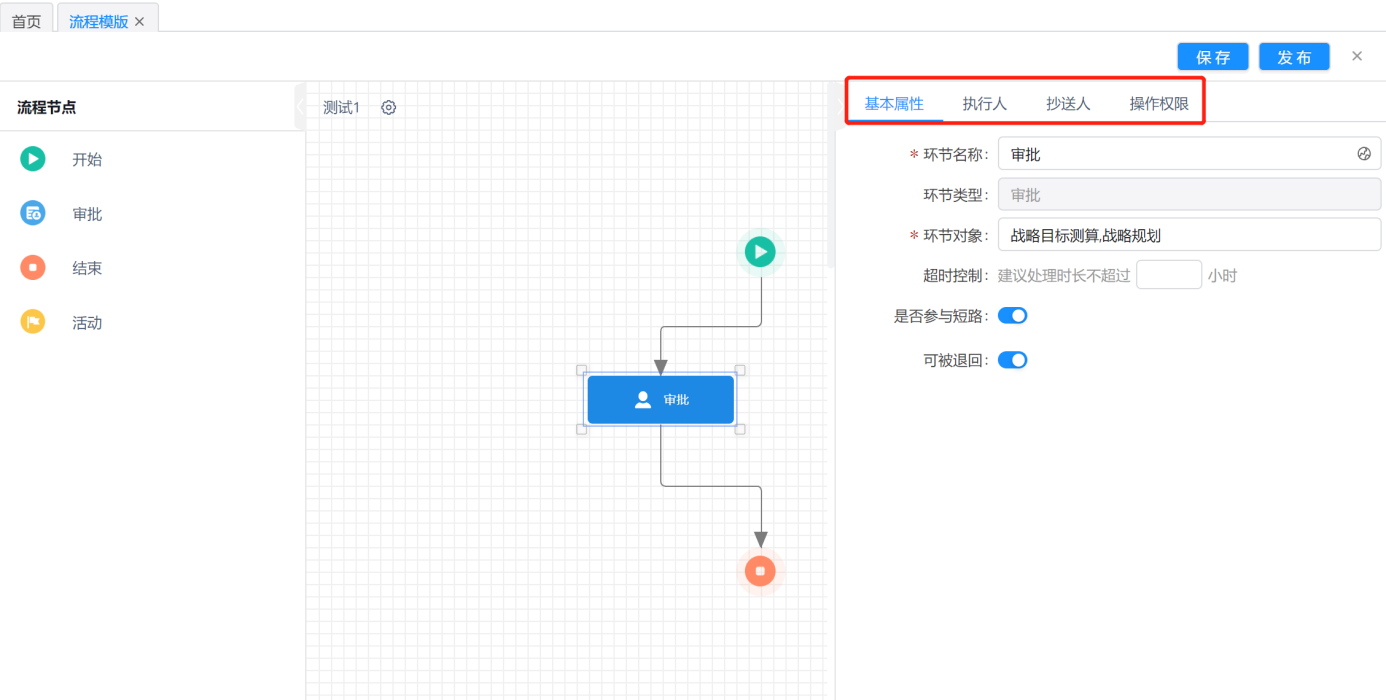Select the 审批 node icon in sidebar
The image size is (1386, 700).
(33, 213)
